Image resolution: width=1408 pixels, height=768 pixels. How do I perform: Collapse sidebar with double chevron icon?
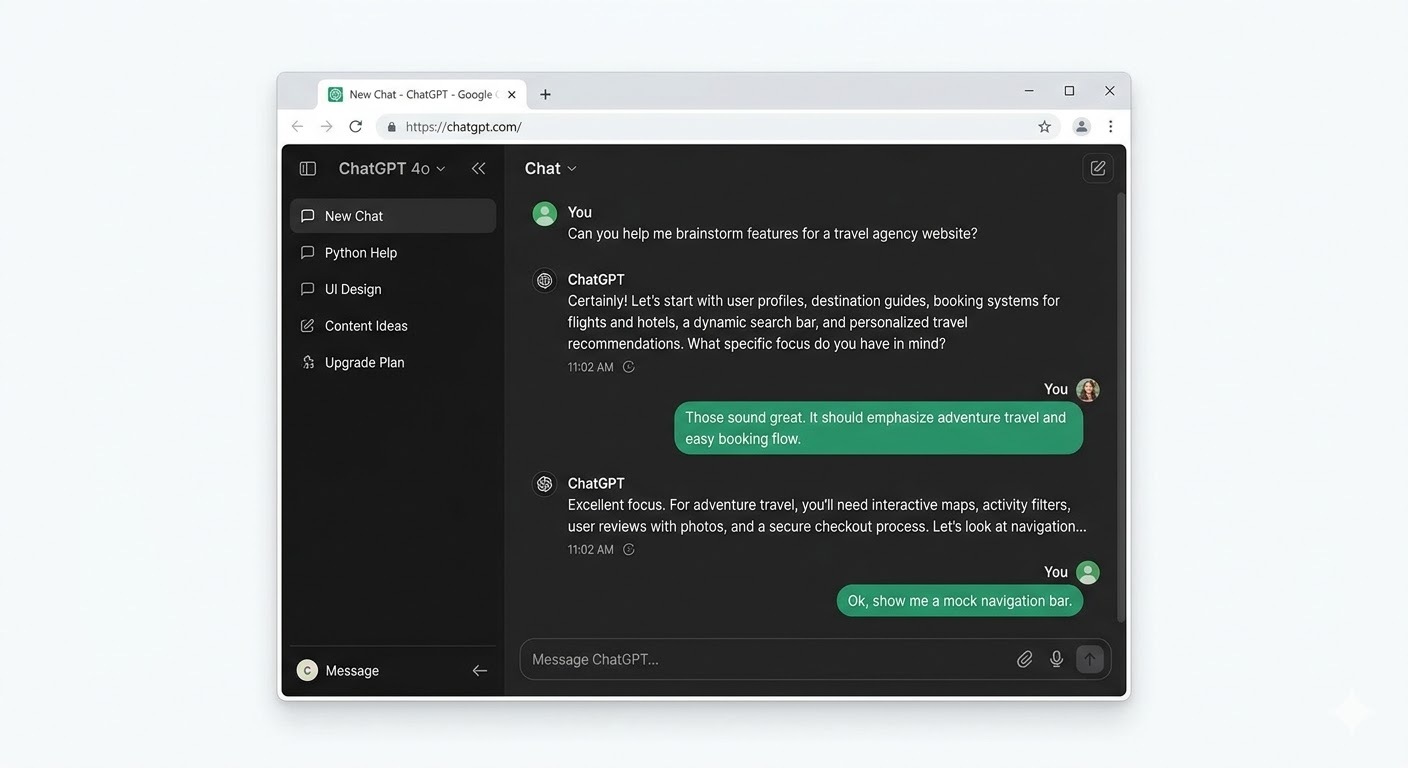478,169
